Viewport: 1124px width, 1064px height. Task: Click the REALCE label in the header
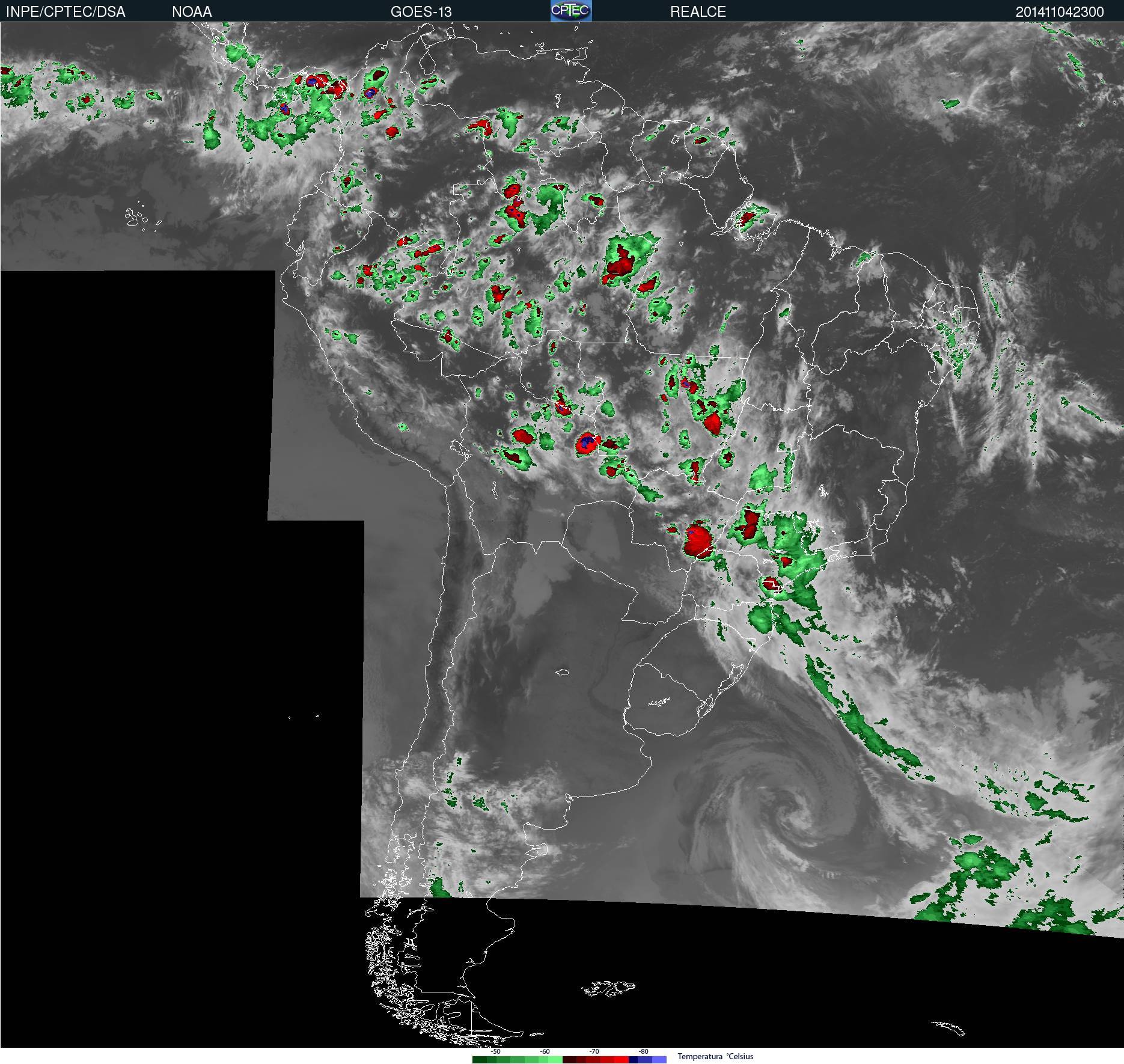698,11
